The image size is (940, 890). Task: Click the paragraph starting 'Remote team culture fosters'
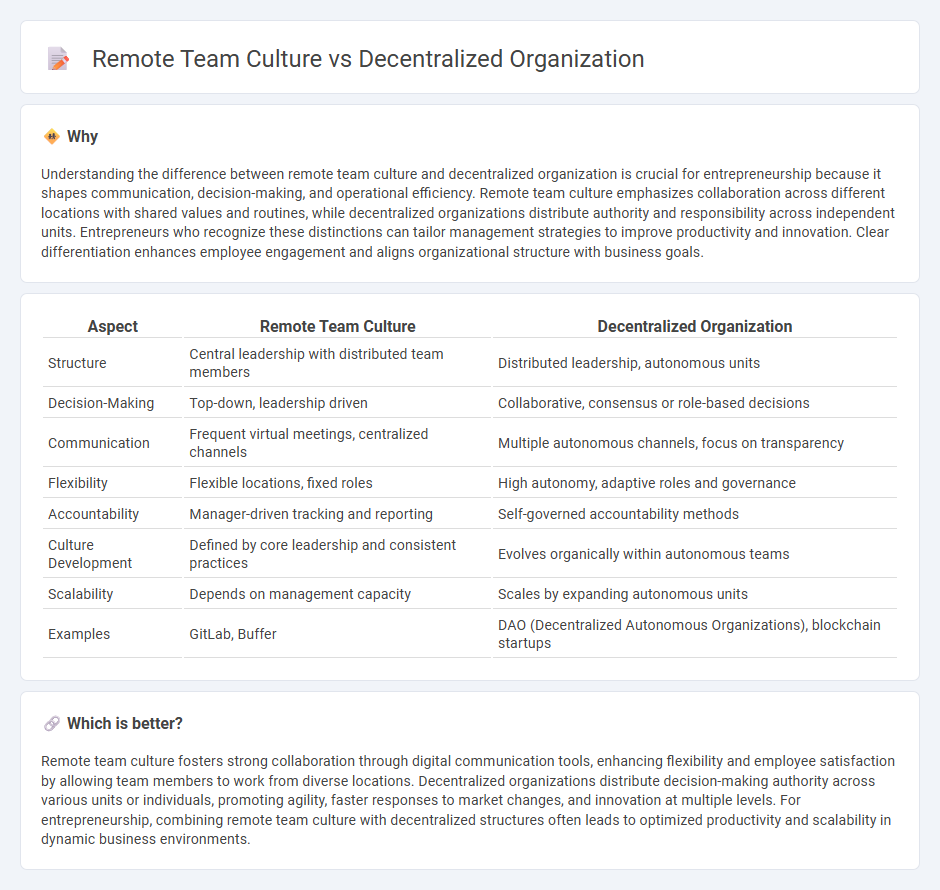click(469, 800)
